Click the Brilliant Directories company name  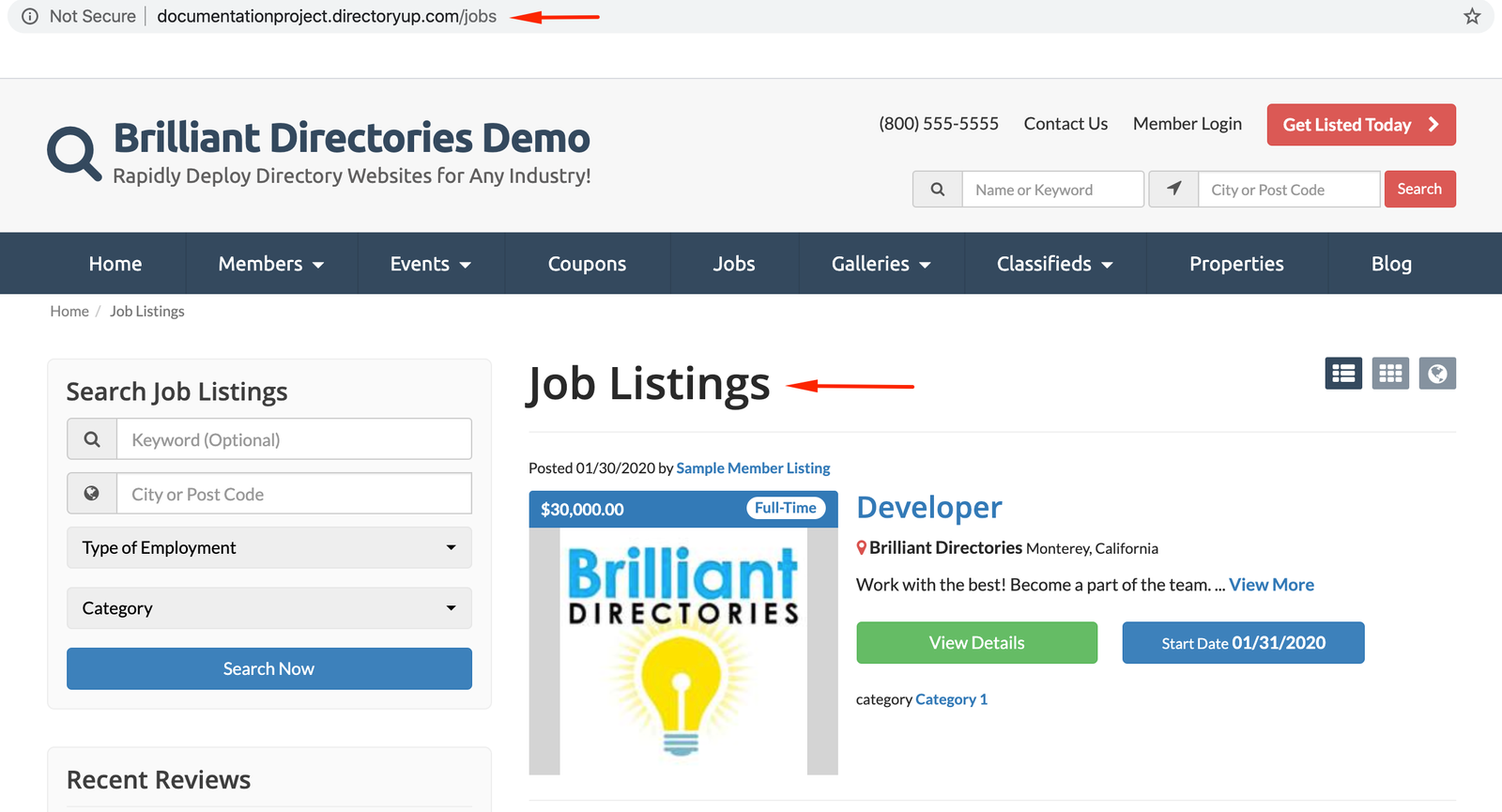pos(945,547)
